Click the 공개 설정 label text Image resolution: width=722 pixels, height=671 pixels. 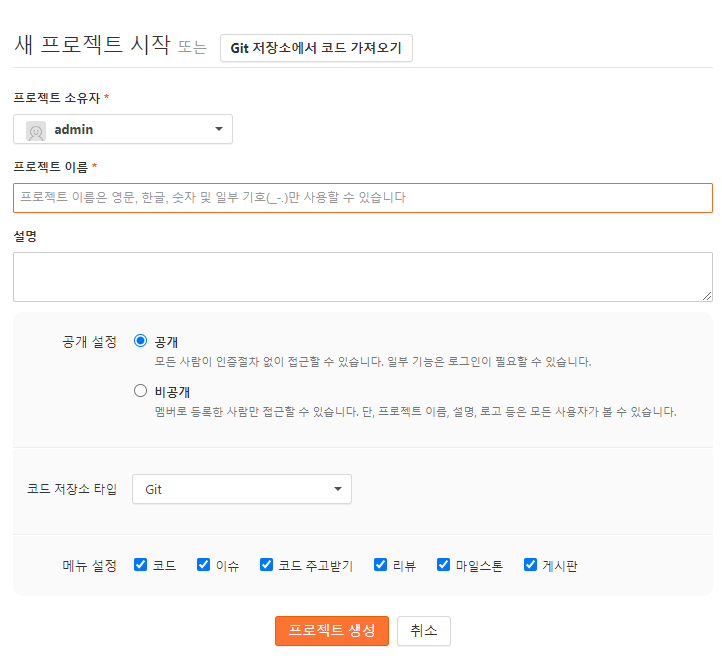[x=89, y=342]
